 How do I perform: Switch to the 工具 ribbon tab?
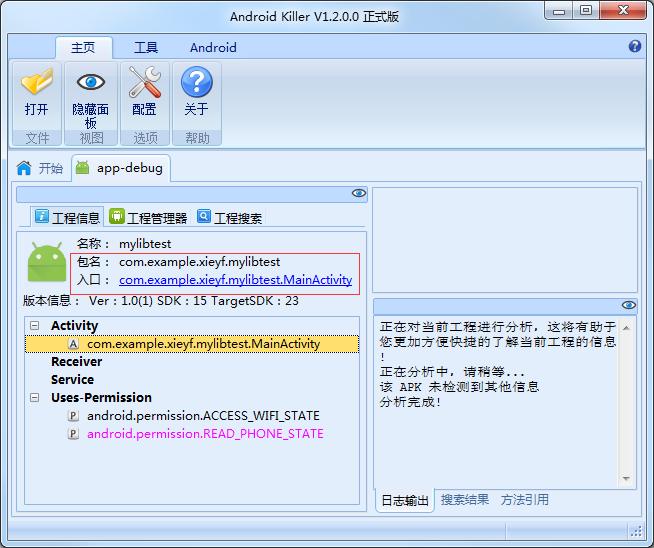146,48
